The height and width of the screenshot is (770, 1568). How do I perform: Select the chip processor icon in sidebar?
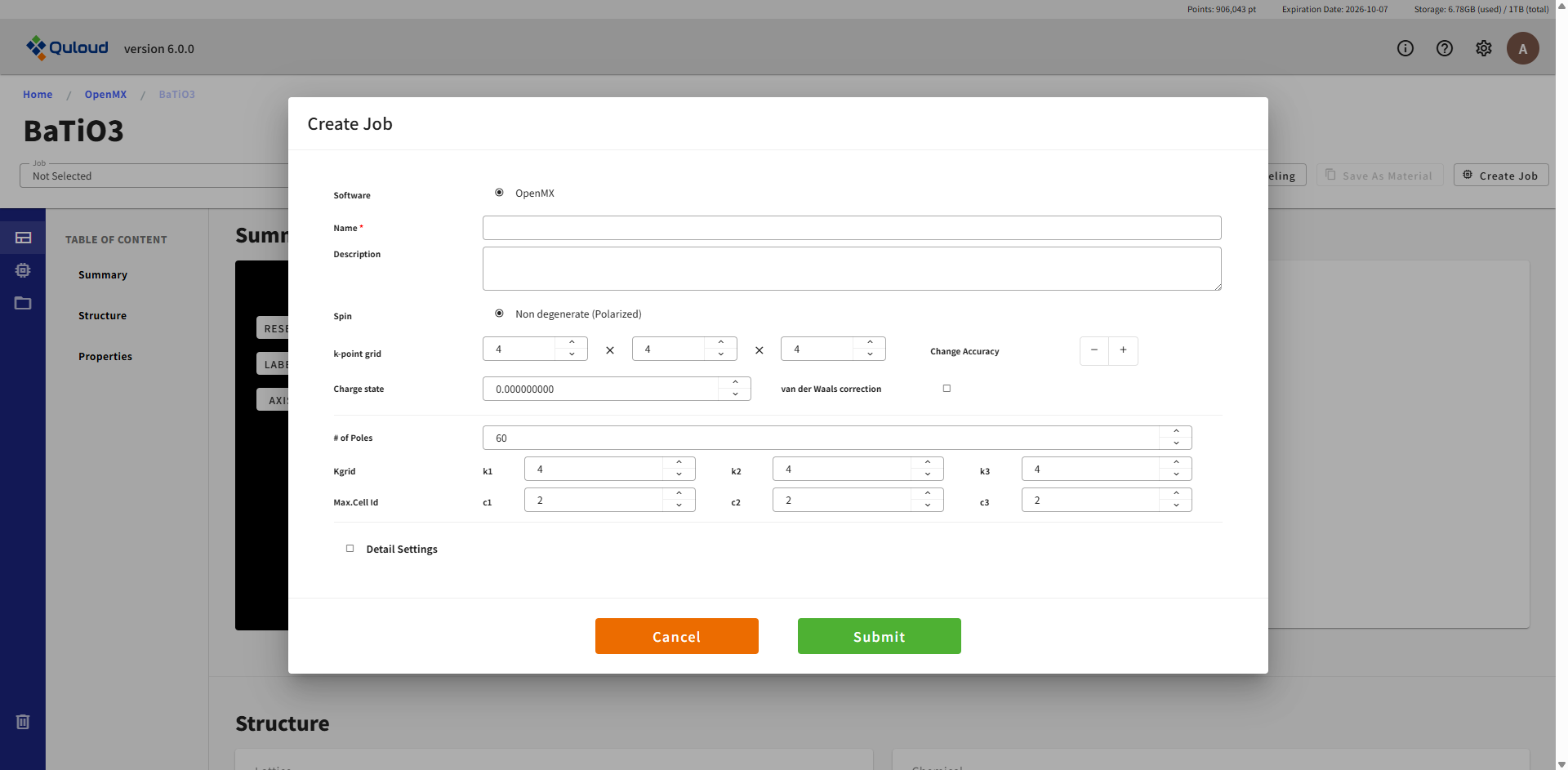click(x=23, y=270)
